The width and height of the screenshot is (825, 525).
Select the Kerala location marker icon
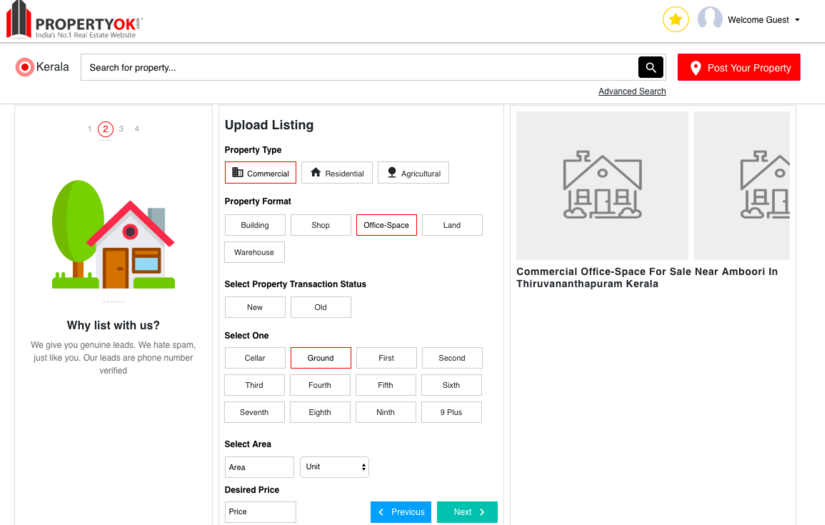click(24, 67)
